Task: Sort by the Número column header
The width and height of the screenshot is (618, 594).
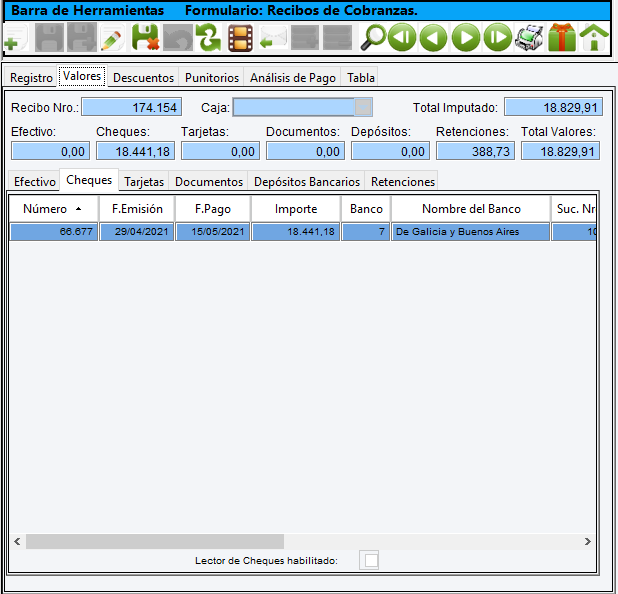Action: [x=54, y=209]
